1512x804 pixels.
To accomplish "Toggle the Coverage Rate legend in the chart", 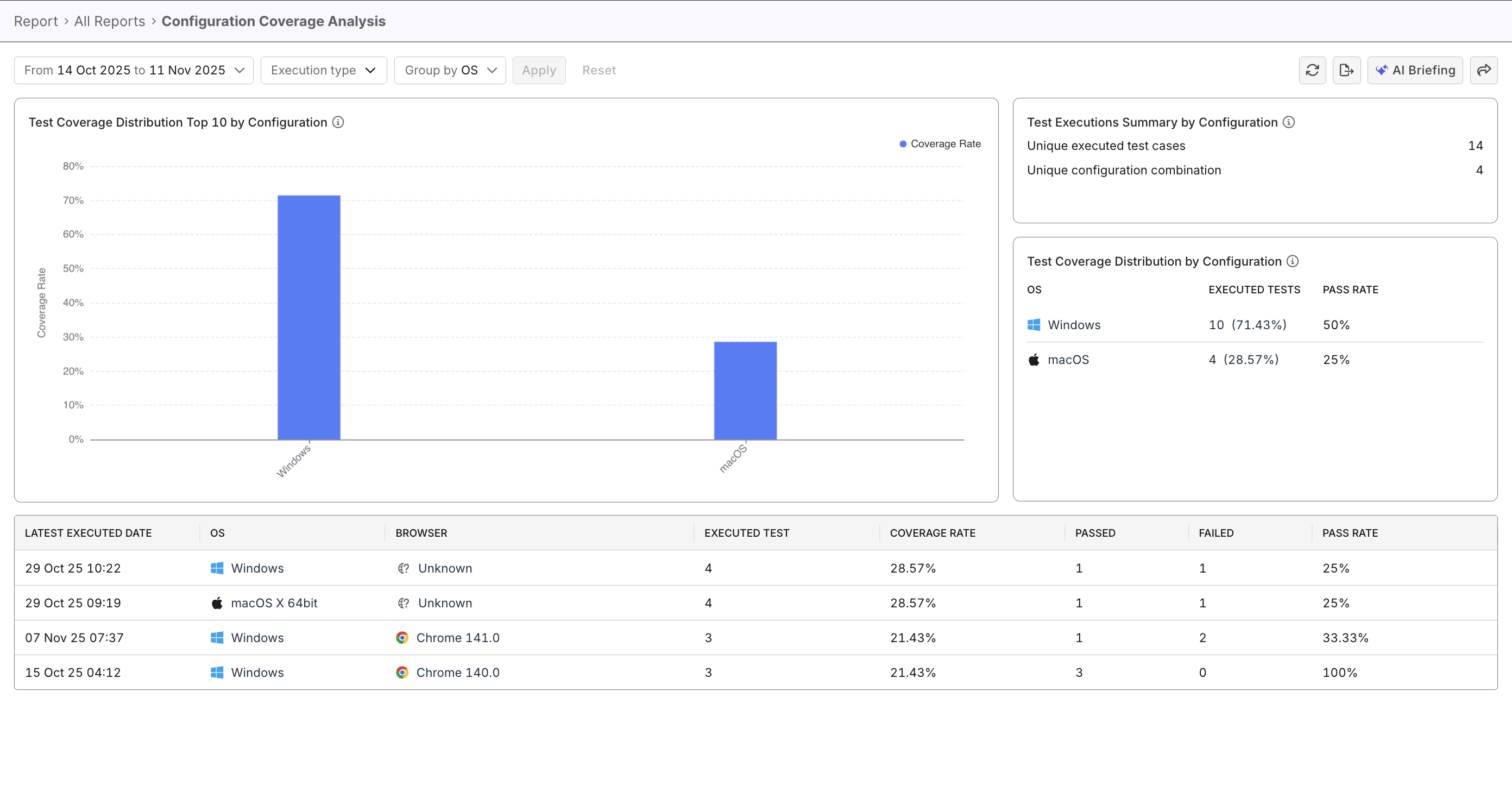I will 938,143.
